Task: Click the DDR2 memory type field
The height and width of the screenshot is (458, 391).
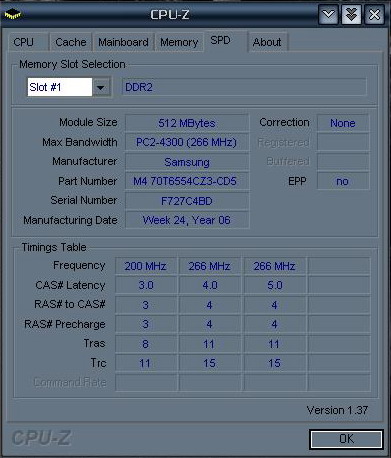Action: [244, 87]
